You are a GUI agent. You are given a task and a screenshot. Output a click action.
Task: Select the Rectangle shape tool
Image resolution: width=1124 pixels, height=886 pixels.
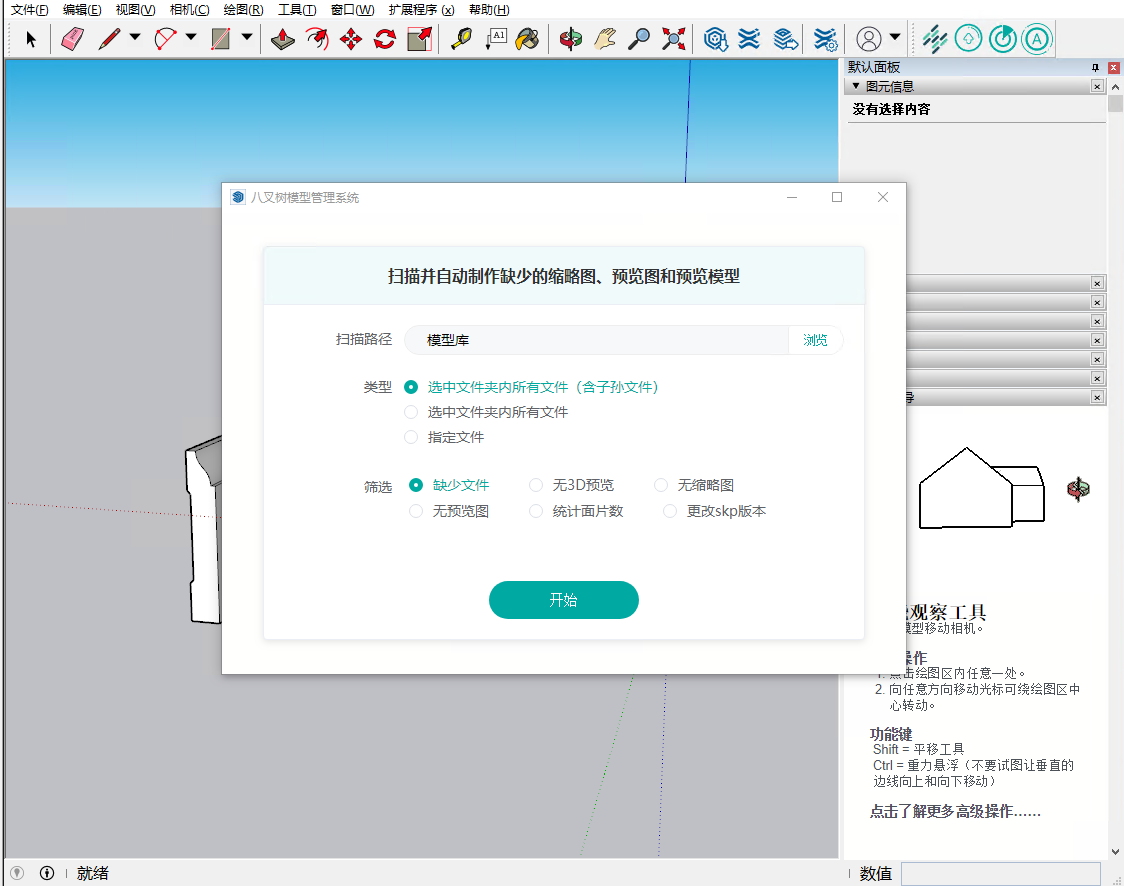coord(221,39)
